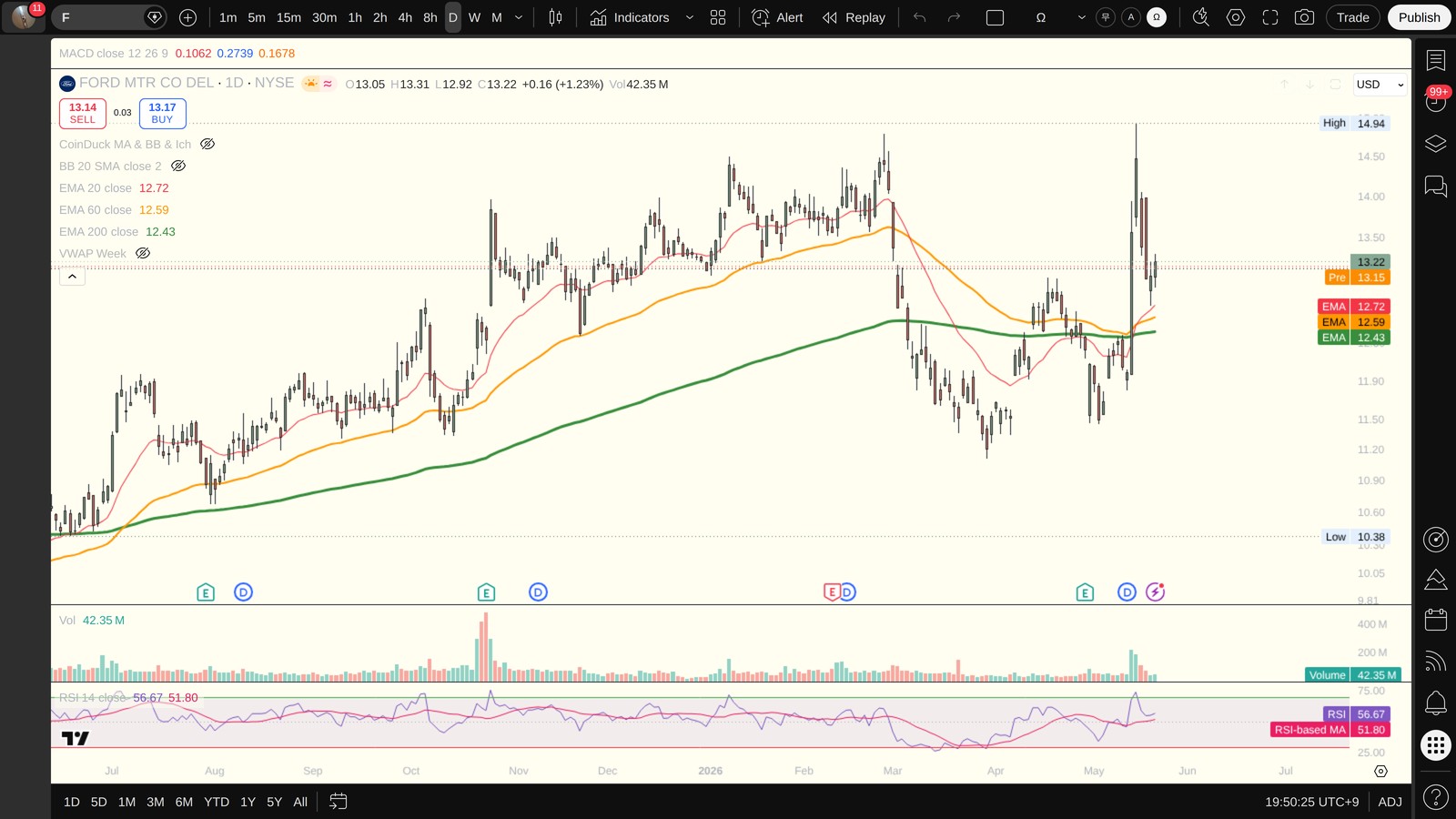Click the quick search magnifier icon
This screenshot has width=1456, height=819.
1201,17
